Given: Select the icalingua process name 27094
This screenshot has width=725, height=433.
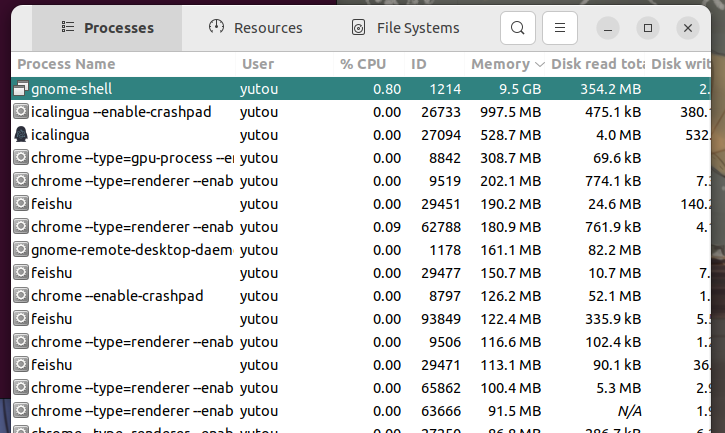Looking at the screenshot, I should [x=60, y=135].
